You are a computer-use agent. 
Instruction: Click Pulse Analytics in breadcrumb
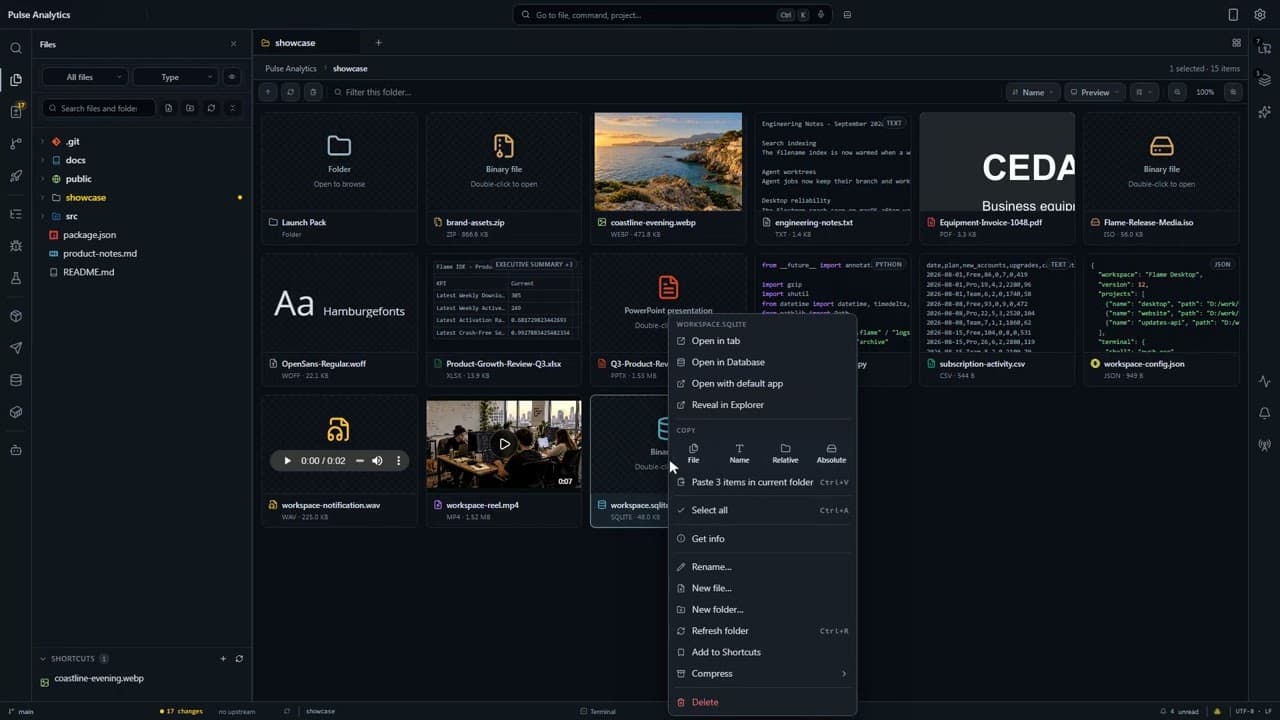pos(291,69)
